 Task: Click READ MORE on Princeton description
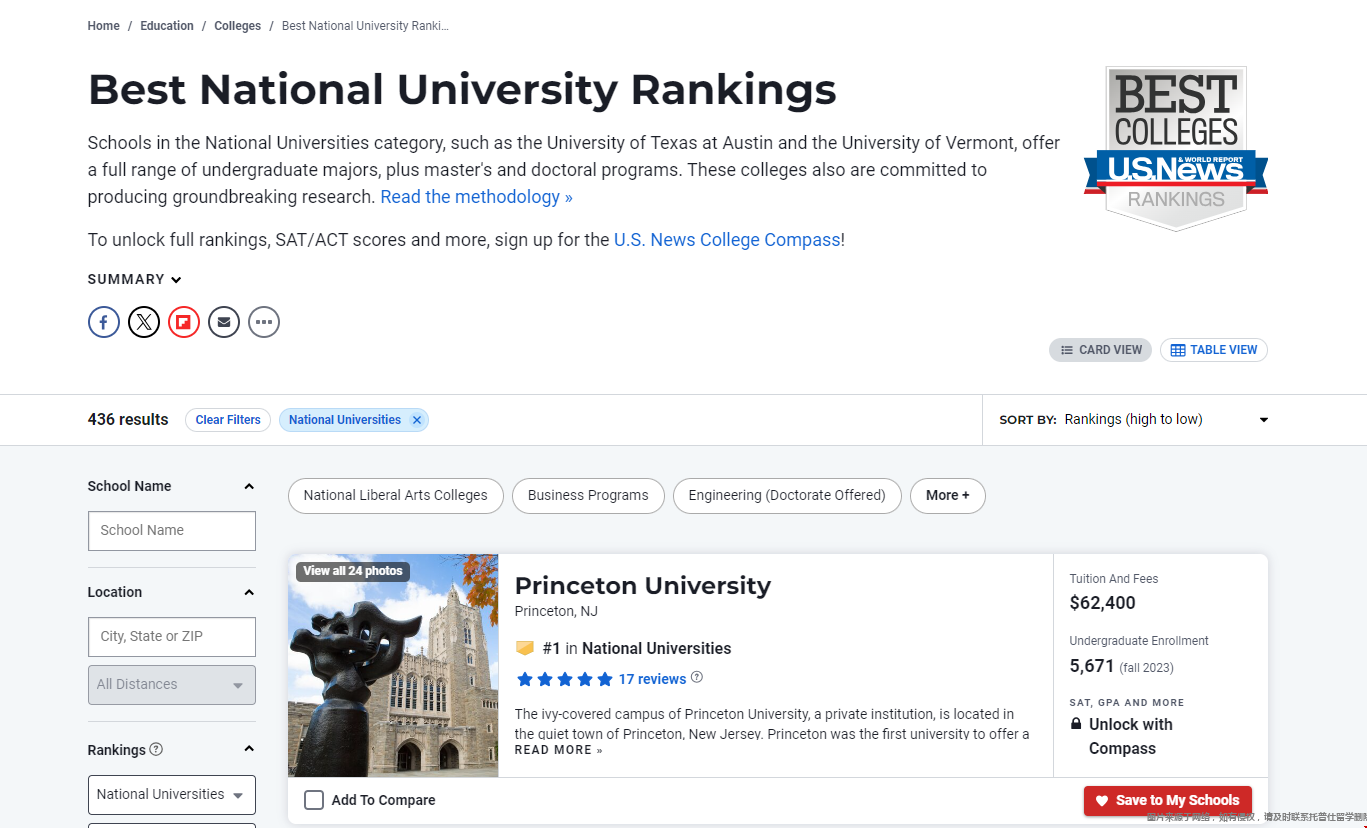pyautogui.click(x=559, y=750)
